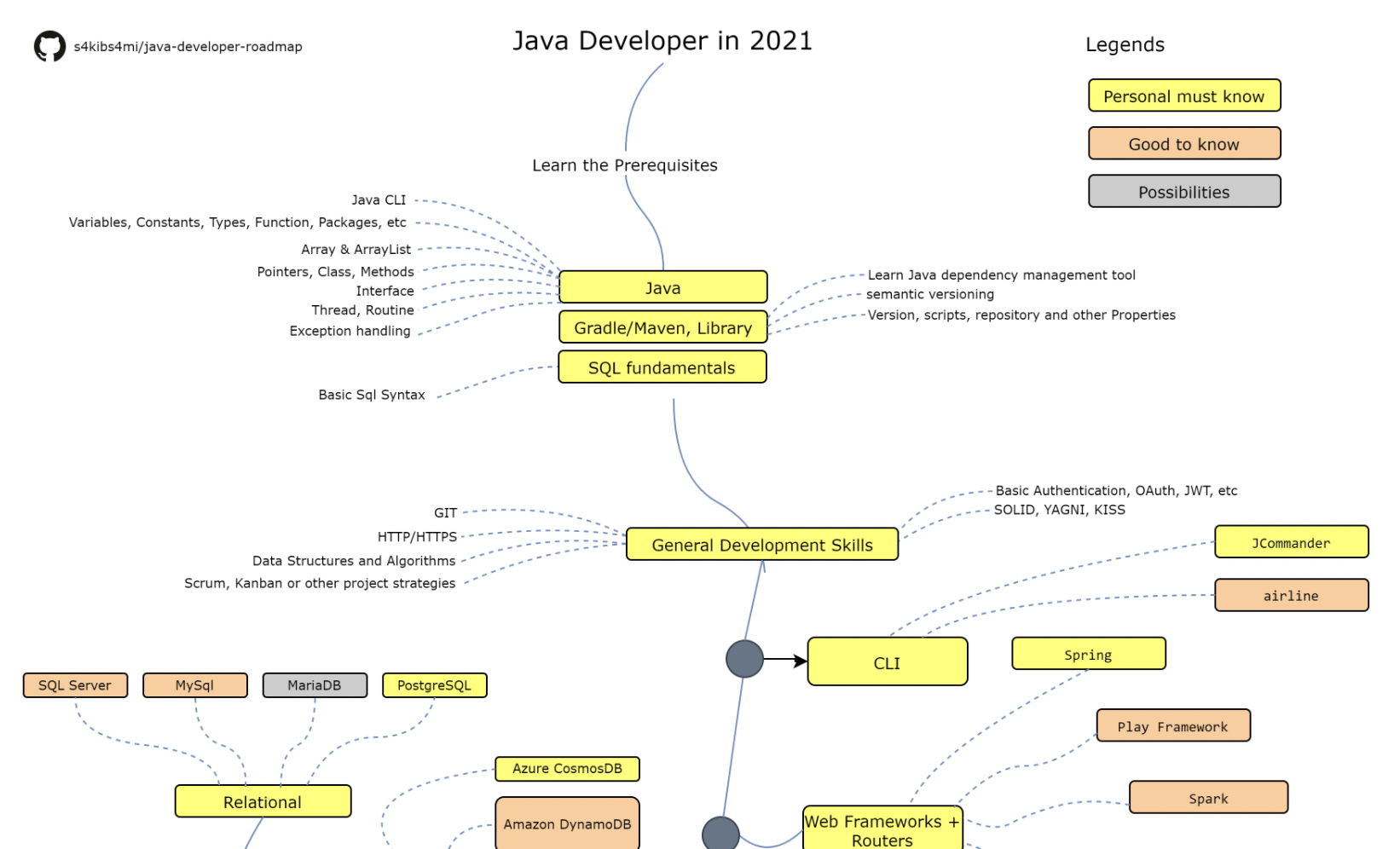Image resolution: width=1400 pixels, height=849 pixels.
Task: Select the Spark node
Action: (x=1208, y=797)
